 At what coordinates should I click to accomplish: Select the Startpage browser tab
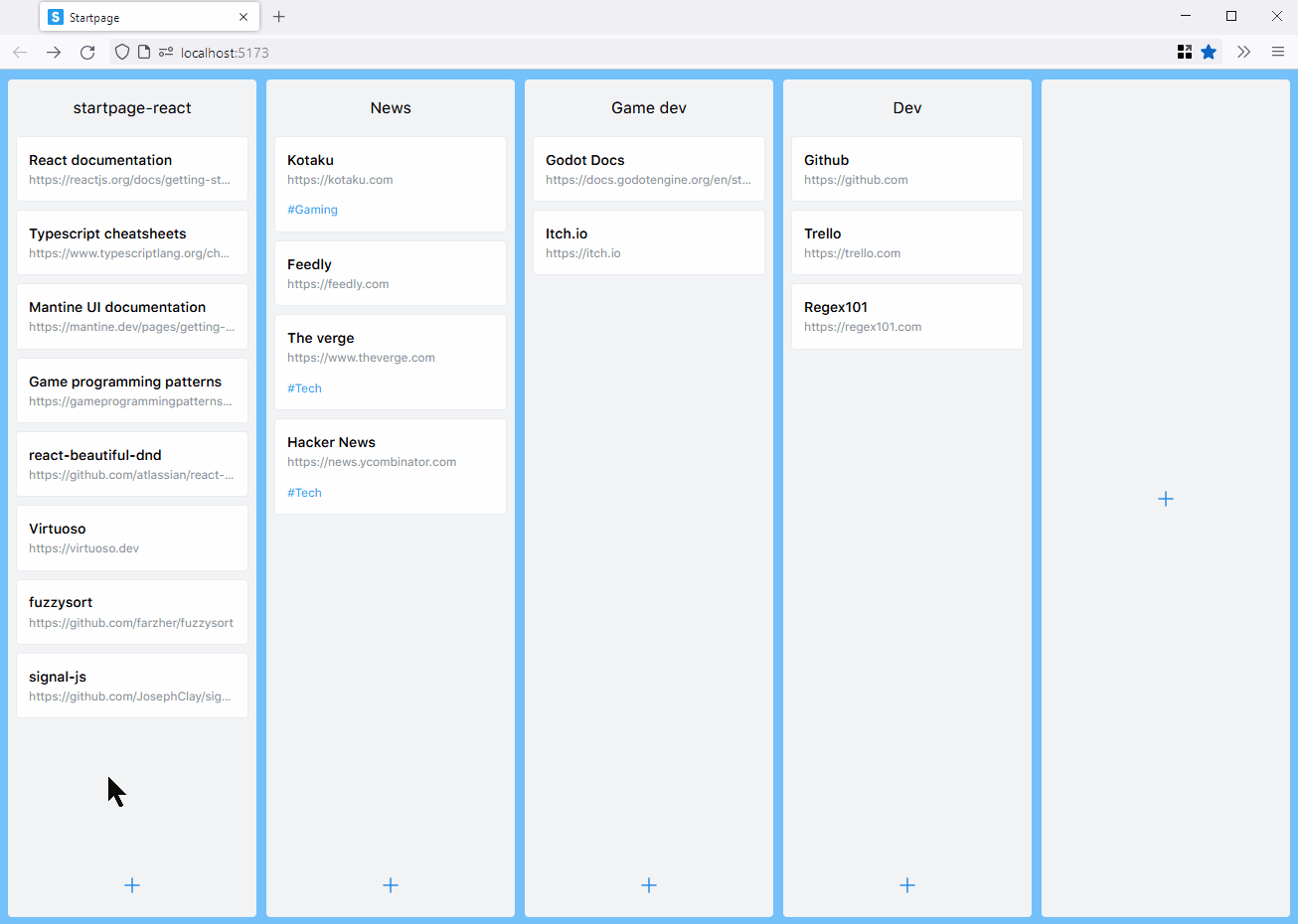tap(149, 17)
